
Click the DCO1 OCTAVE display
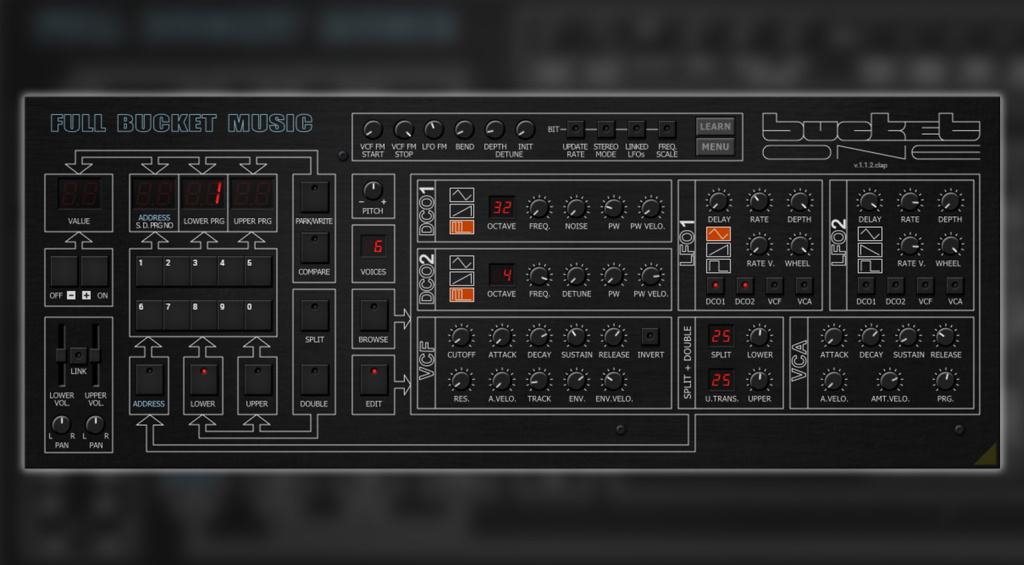coord(502,208)
